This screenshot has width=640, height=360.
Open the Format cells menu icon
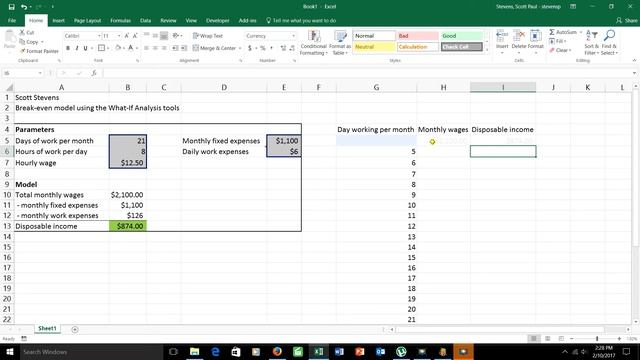click(x=536, y=36)
